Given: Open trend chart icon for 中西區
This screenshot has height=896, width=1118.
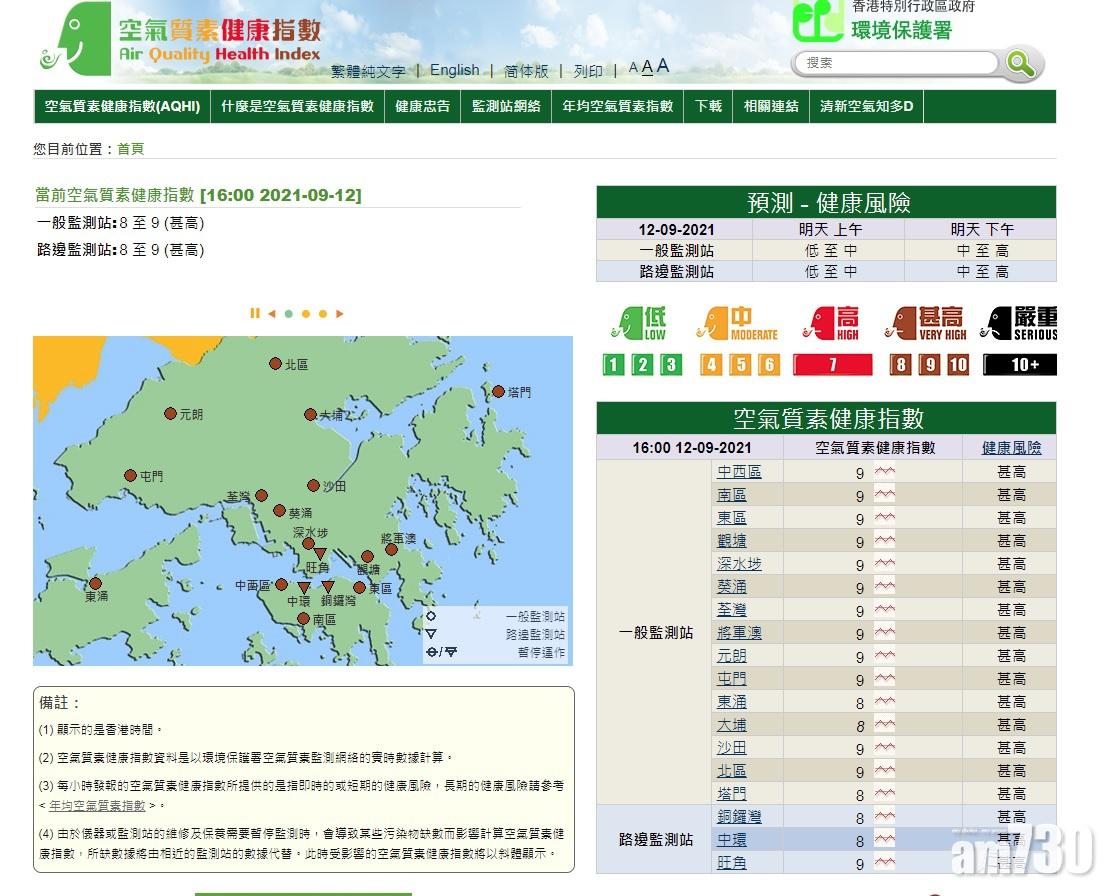Looking at the screenshot, I should pos(884,472).
